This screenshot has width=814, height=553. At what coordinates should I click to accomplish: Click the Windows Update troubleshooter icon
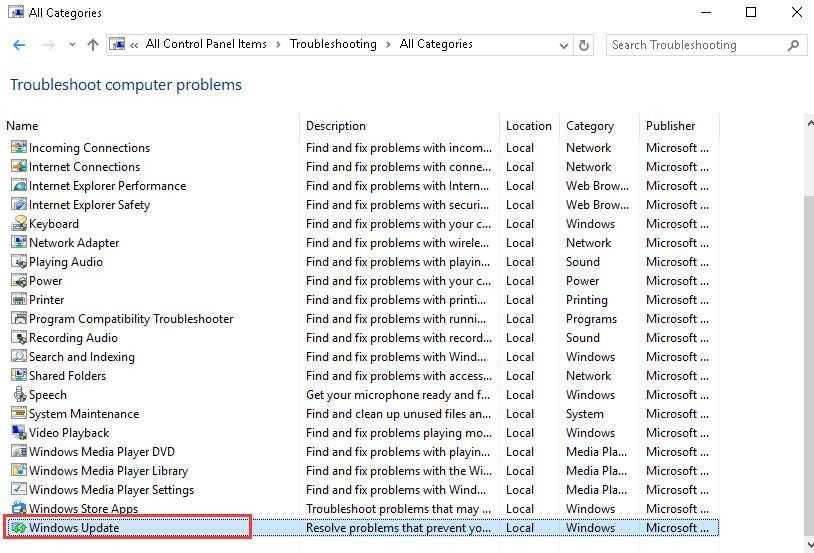pos(18,528)
